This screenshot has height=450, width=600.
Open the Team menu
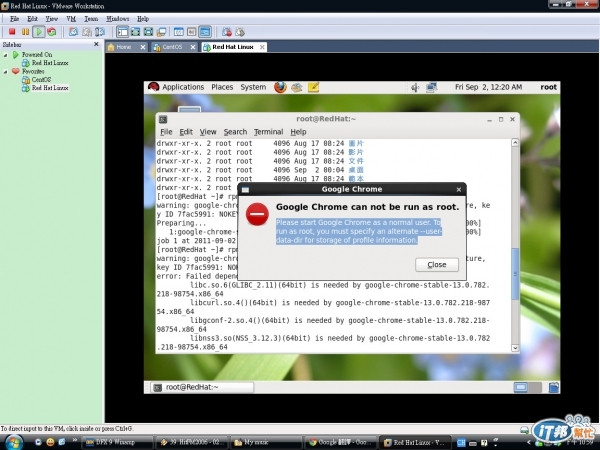91,19
